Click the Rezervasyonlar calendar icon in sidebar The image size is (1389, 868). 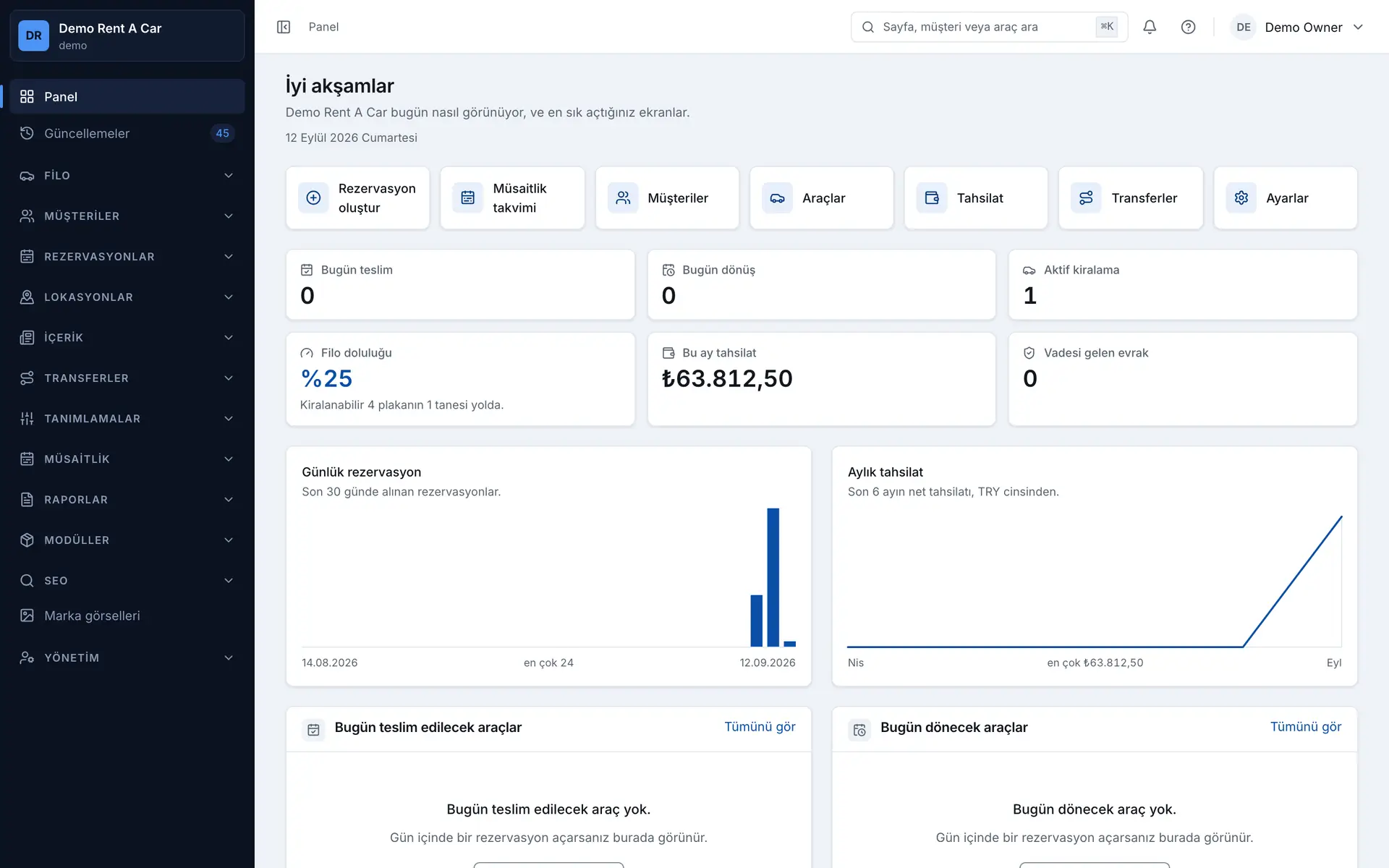click(x=27, y=257)
